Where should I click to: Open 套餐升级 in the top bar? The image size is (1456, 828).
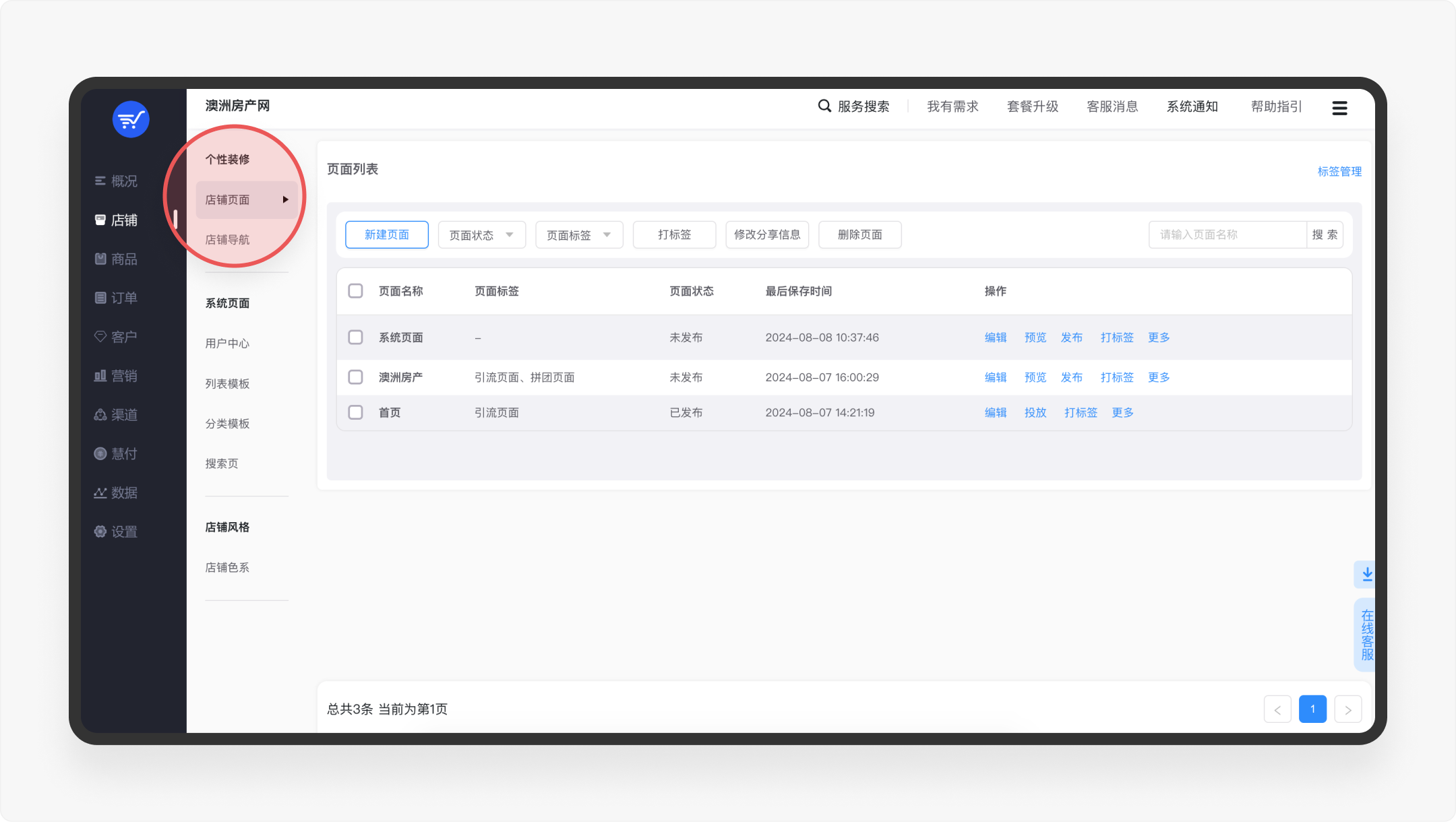pyautogui.click(x=1033, y=106)
